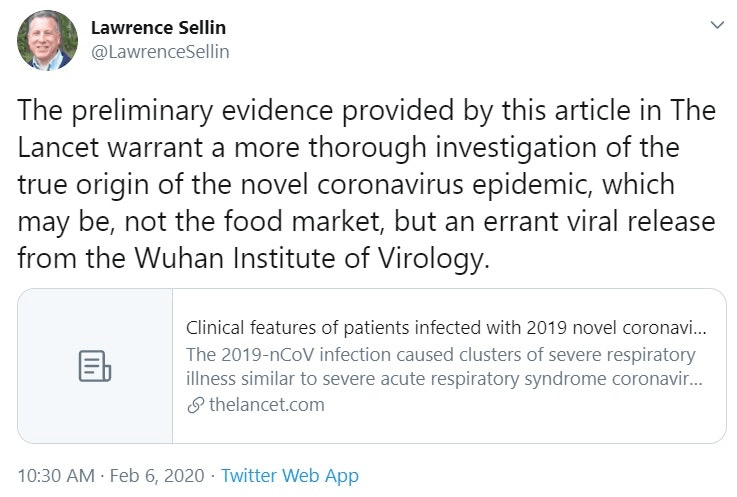
Task: Click the chain link icon beside thelancet.com
Action: [194, 405]
